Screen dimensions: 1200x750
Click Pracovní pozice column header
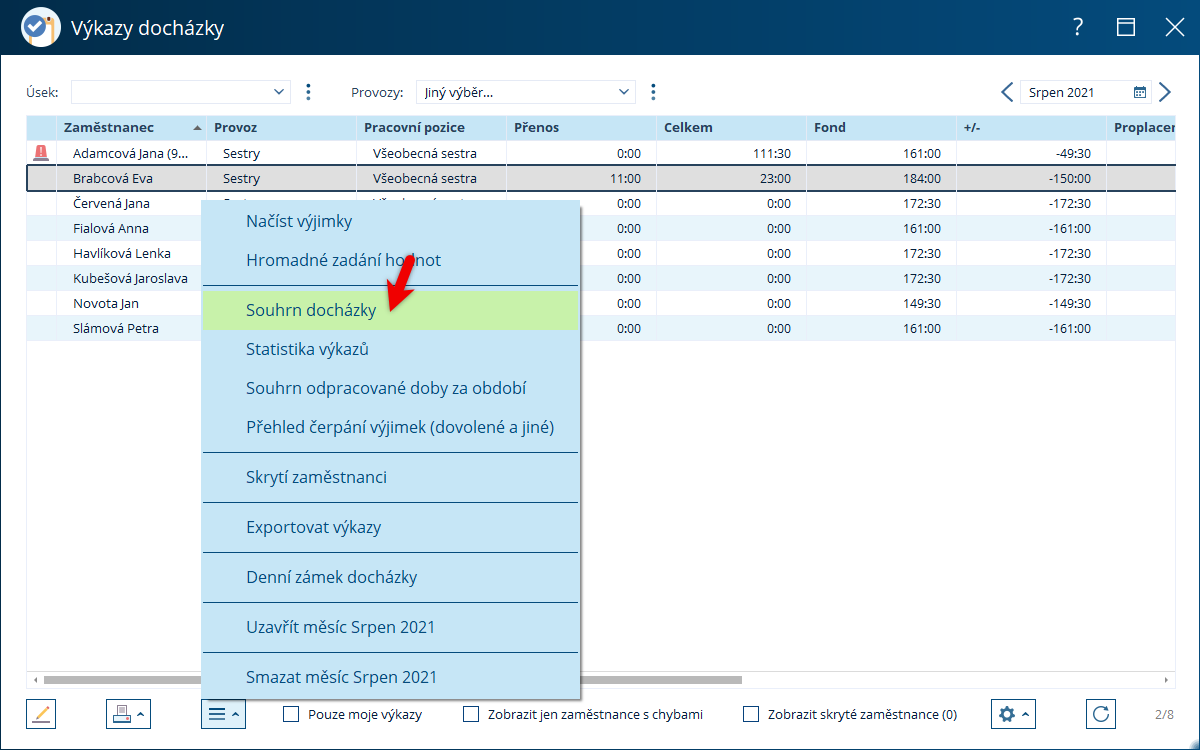pos(431,128)
